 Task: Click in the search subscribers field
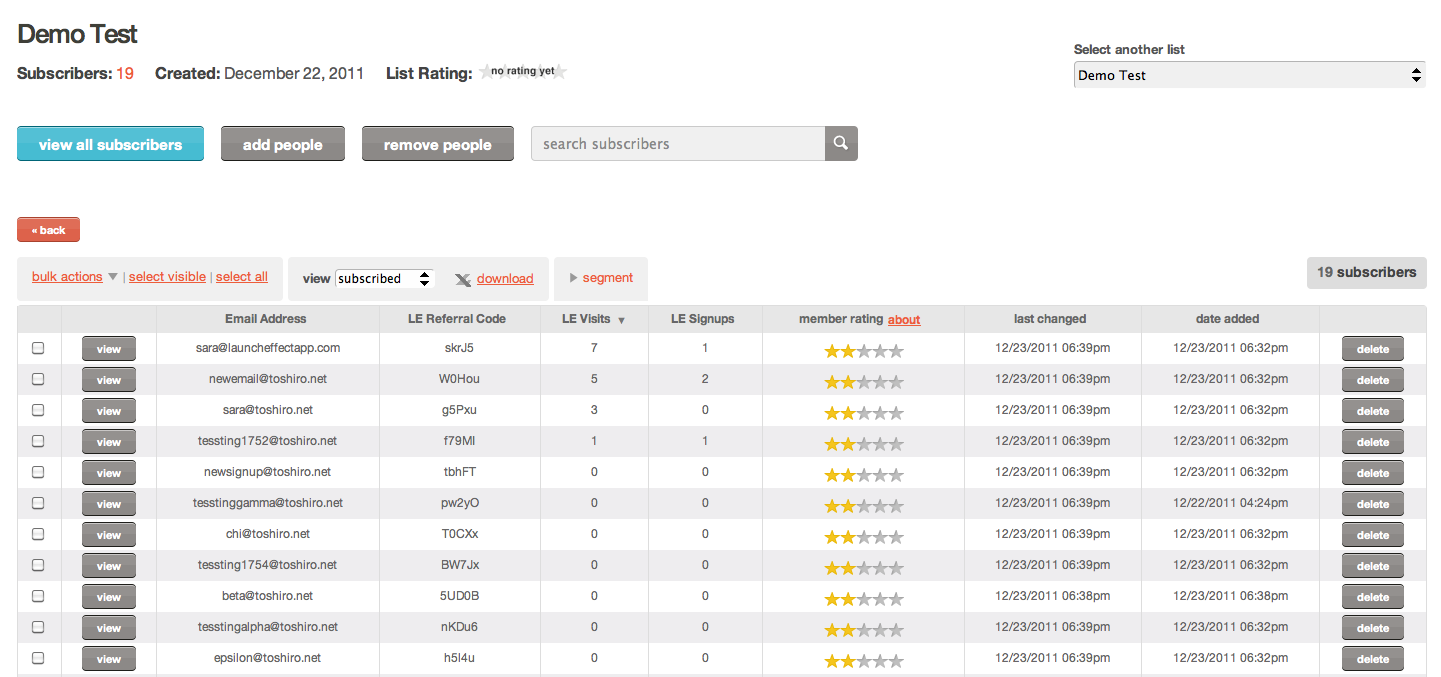tap(678, 143)
